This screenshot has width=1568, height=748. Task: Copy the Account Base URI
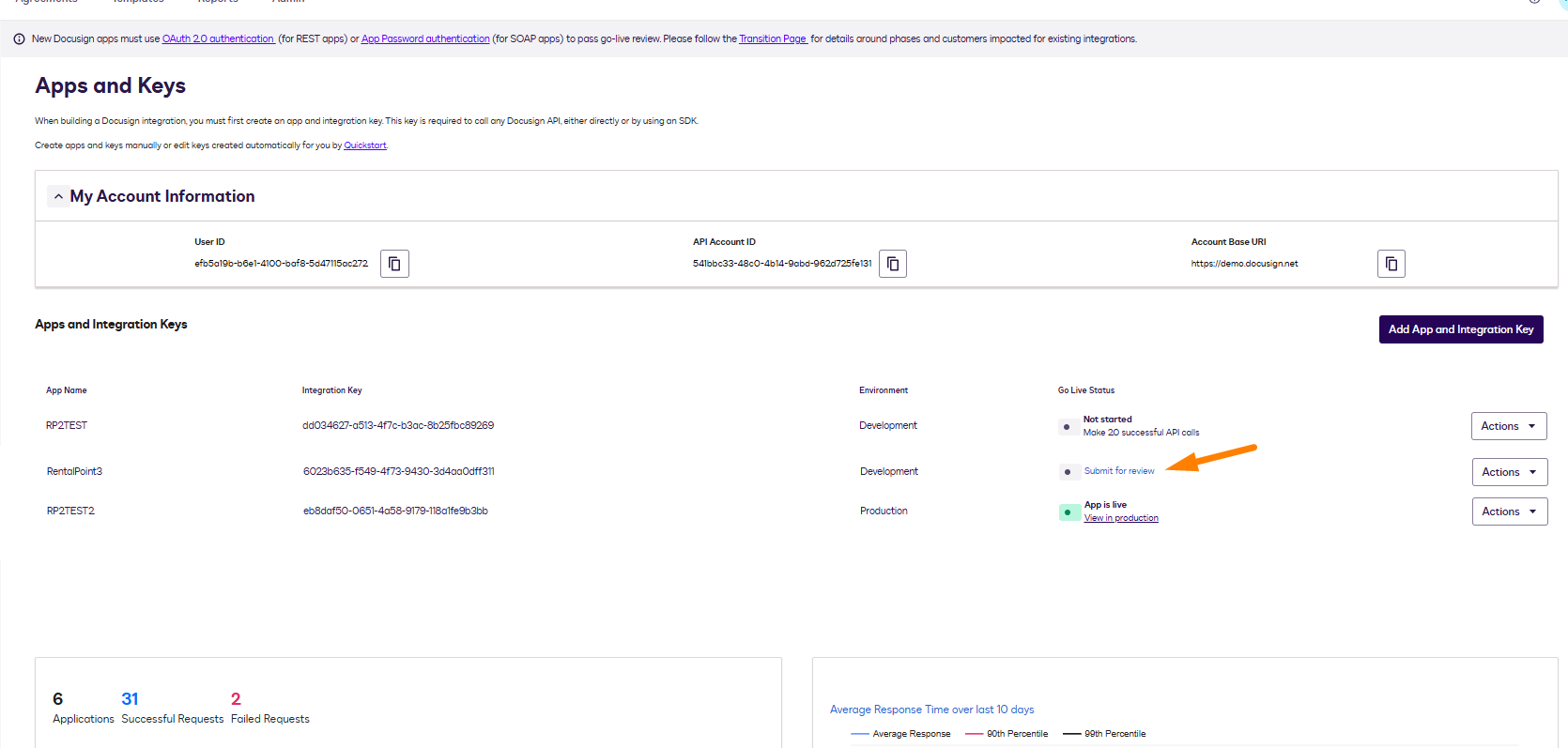click(x=1391, y=264)
